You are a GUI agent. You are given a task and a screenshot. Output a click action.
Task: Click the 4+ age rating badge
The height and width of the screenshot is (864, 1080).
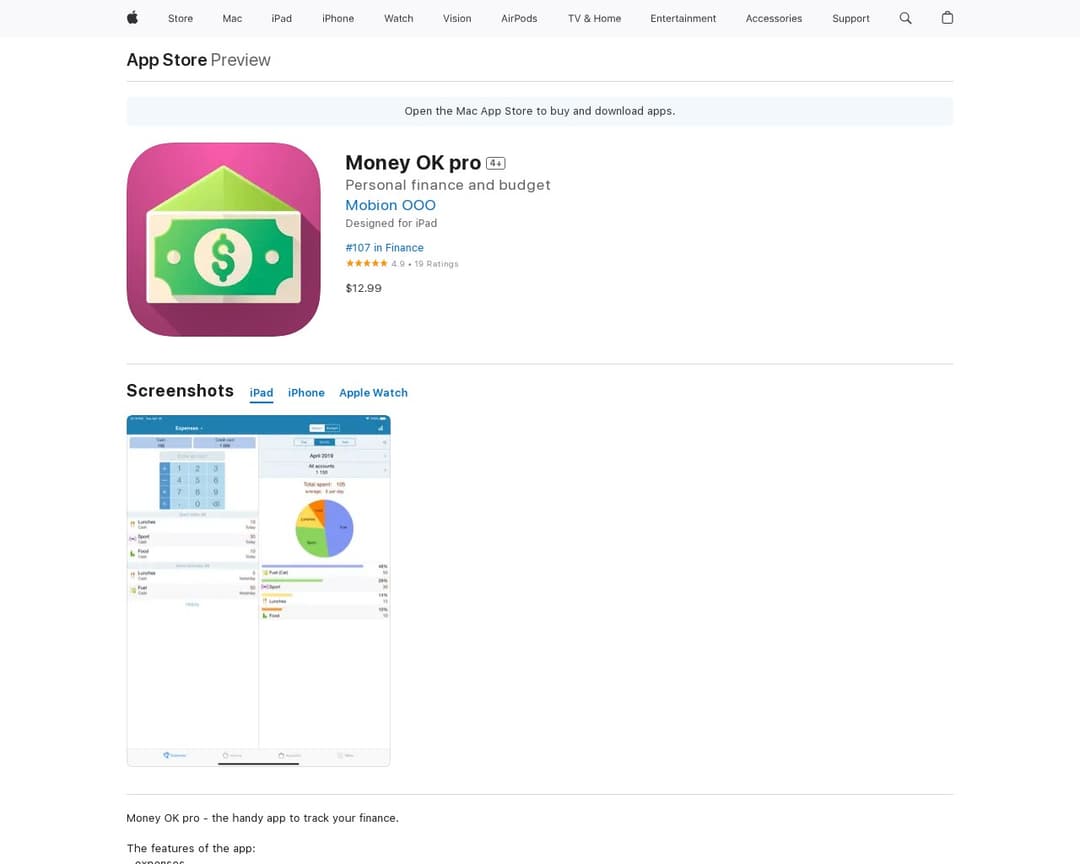[x=495, y=163]
